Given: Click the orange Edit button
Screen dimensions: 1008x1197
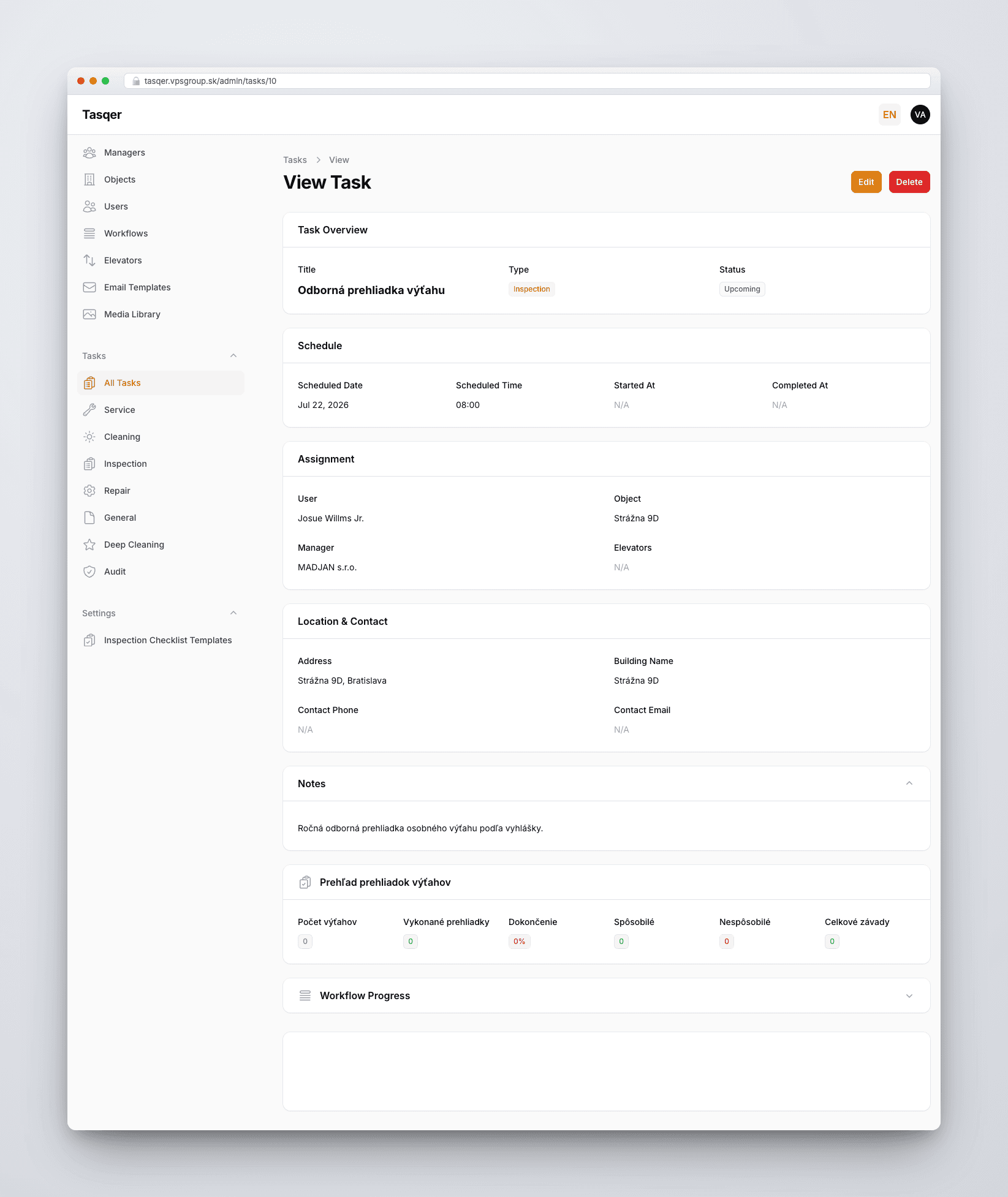Looking at the screenshot, I should 866,182.
